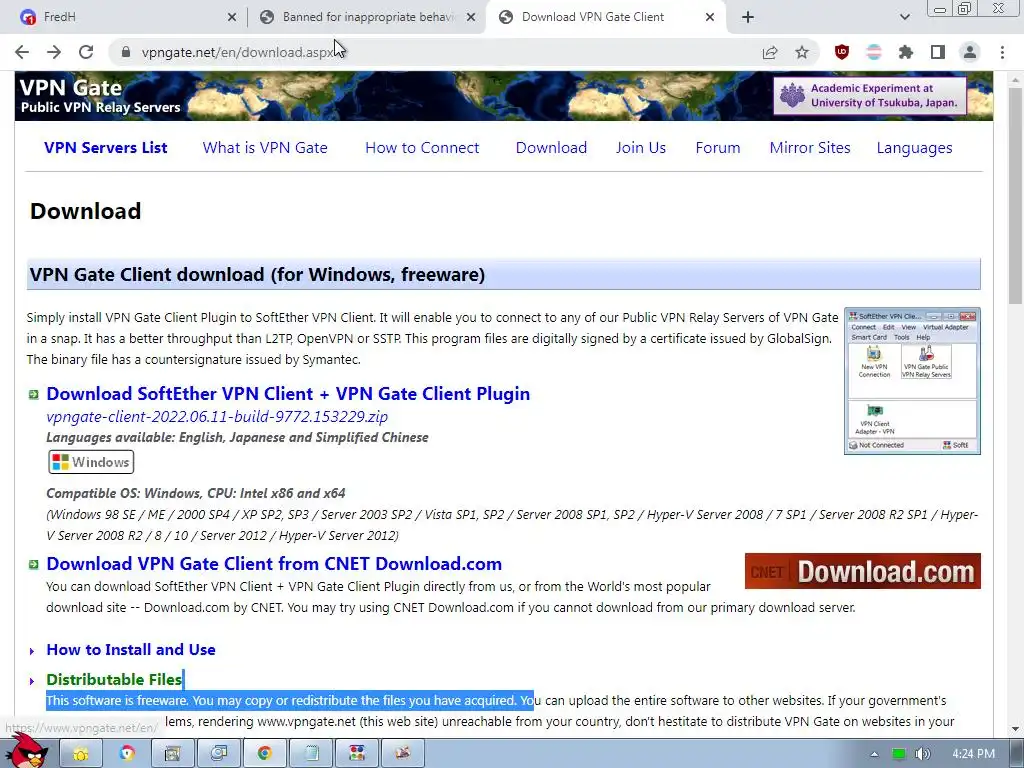Expand the Distributable Files section
This screenshot has width=1024, height=768.
[114, 679]
